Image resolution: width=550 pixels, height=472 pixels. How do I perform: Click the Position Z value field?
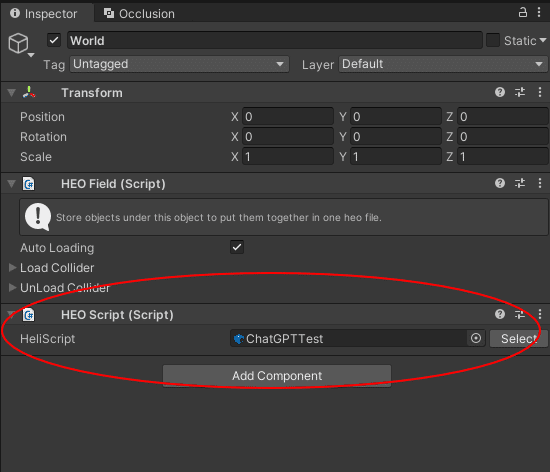503,117
